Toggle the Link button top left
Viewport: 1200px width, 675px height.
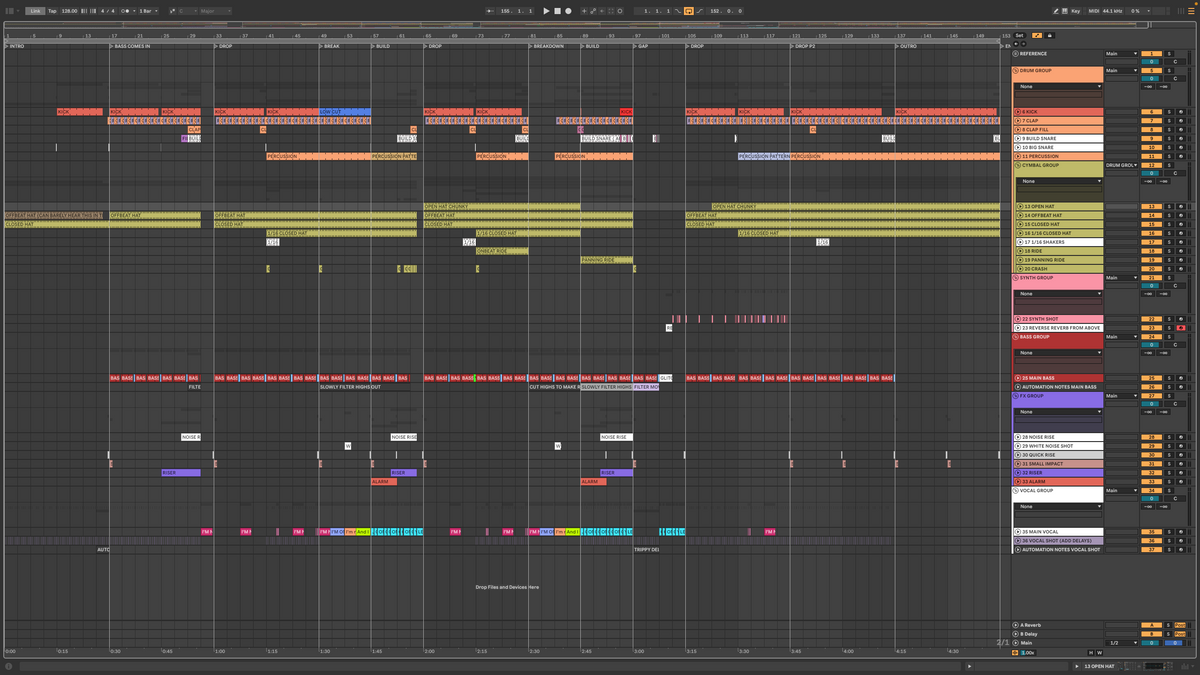(x=35, y=9)
